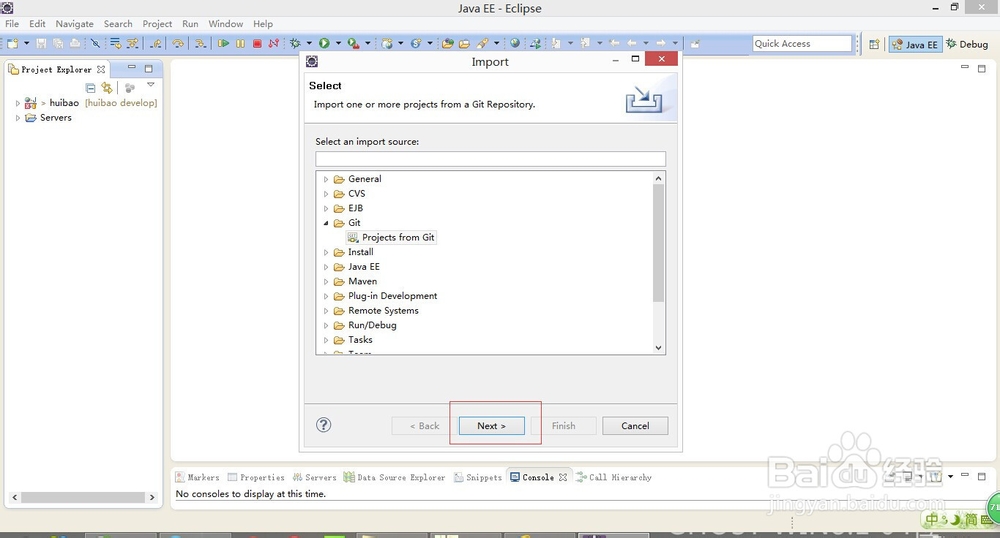Open the Project Explorer view menu triangle
This screenshot has width=1000, height=538.
point(151,84)
